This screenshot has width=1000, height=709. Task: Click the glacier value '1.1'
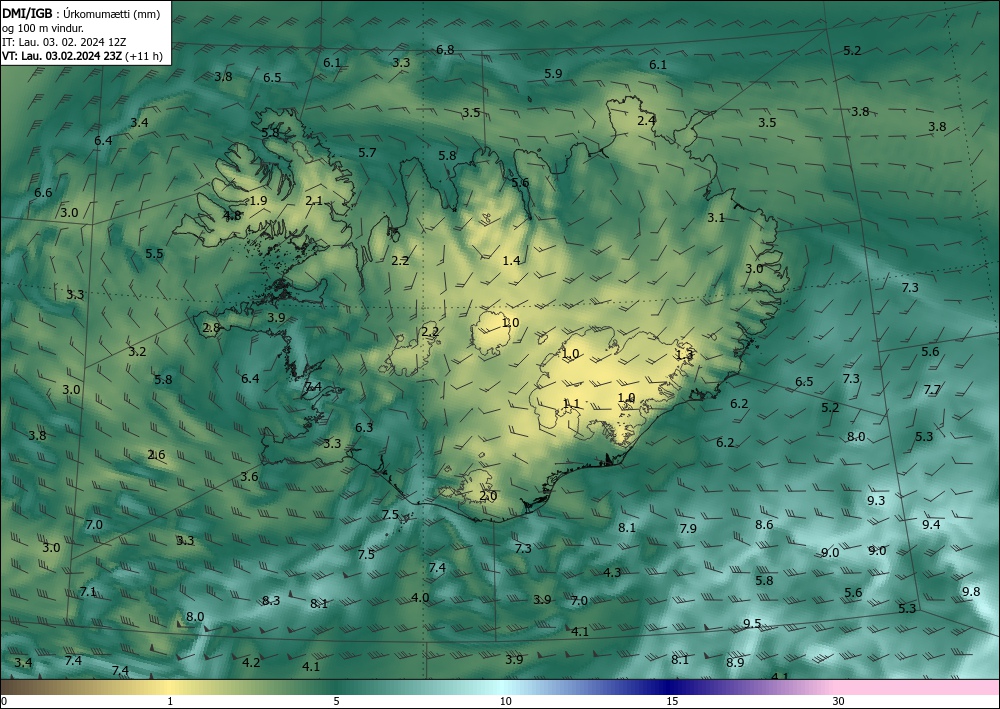pyautogui.click(x=571, y=403)
